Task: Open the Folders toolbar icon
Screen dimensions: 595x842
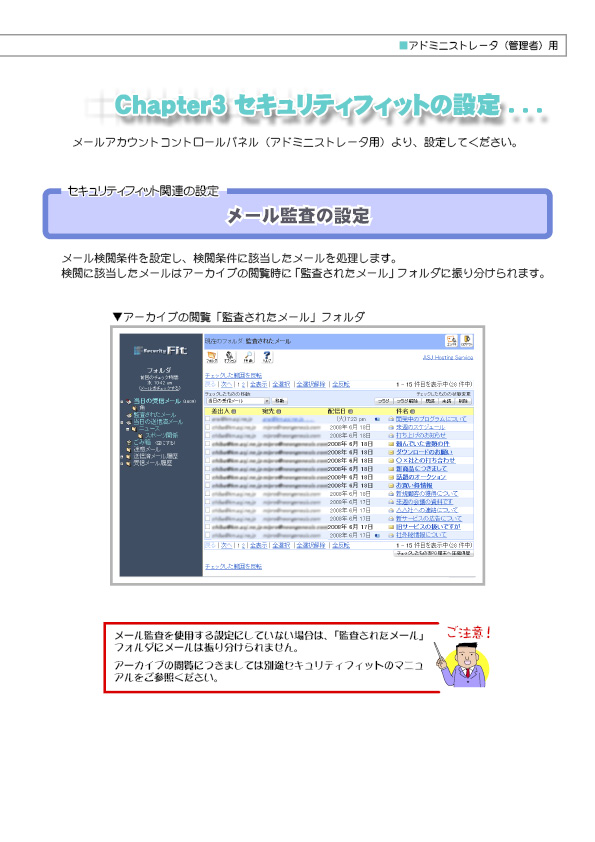Action: click(212, 357)
